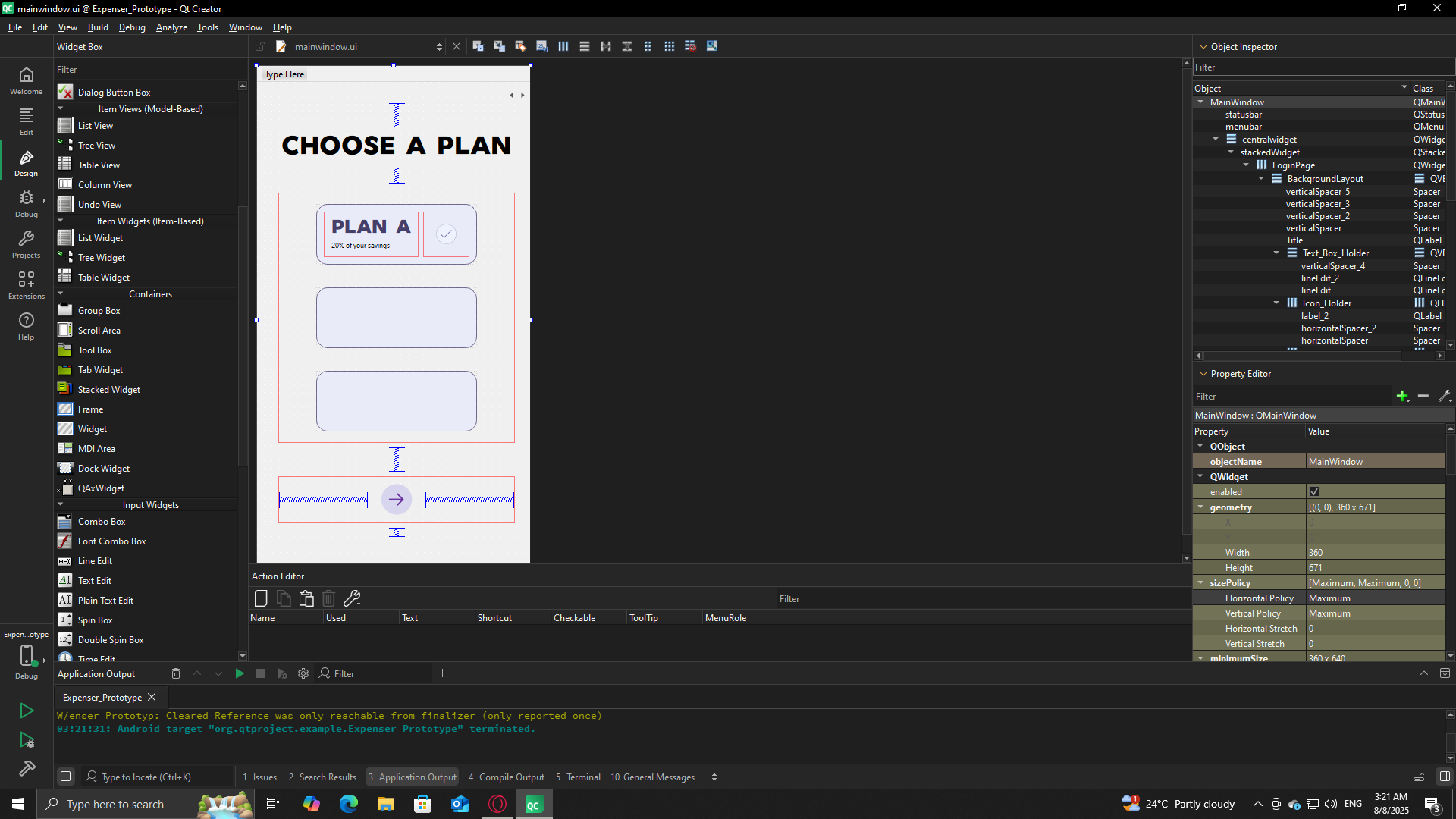Select the Expenser_Prototype output tab
Screen dimensions: 1456x819
point(102,697)
